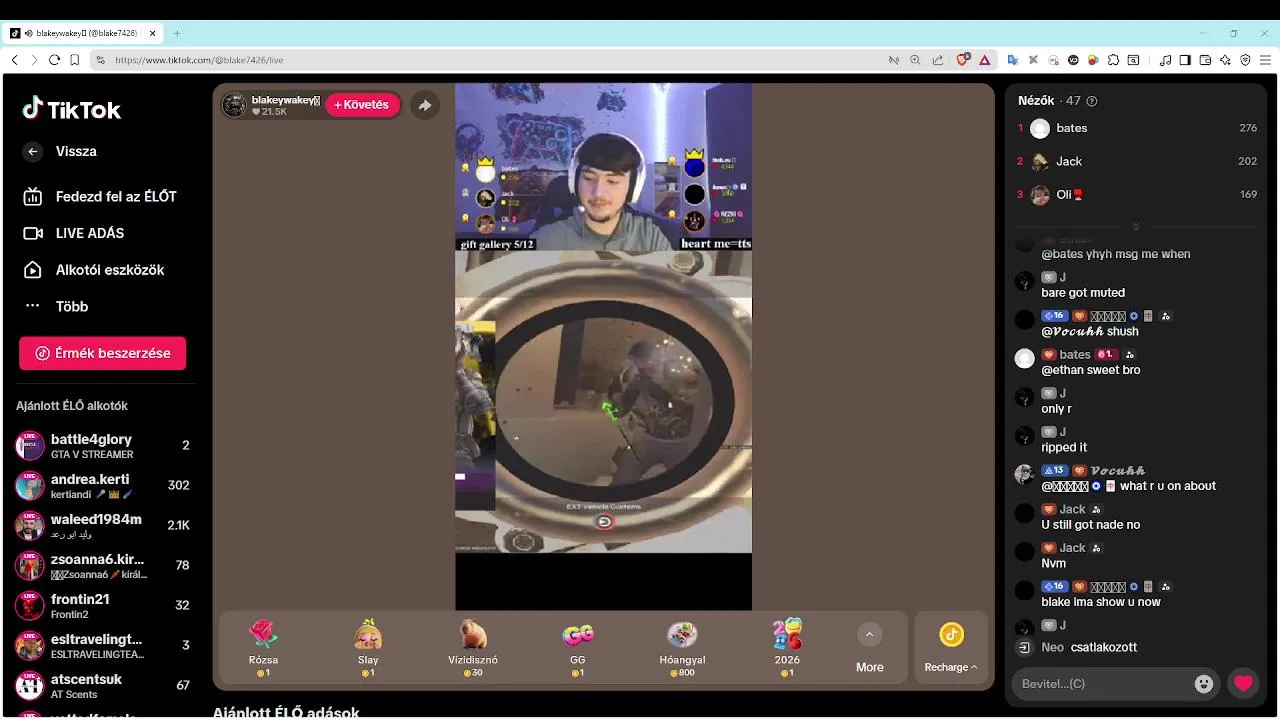This screenshot has height=720, width=1280.
Task: Send a heart like
Action: click(1243, 684)
